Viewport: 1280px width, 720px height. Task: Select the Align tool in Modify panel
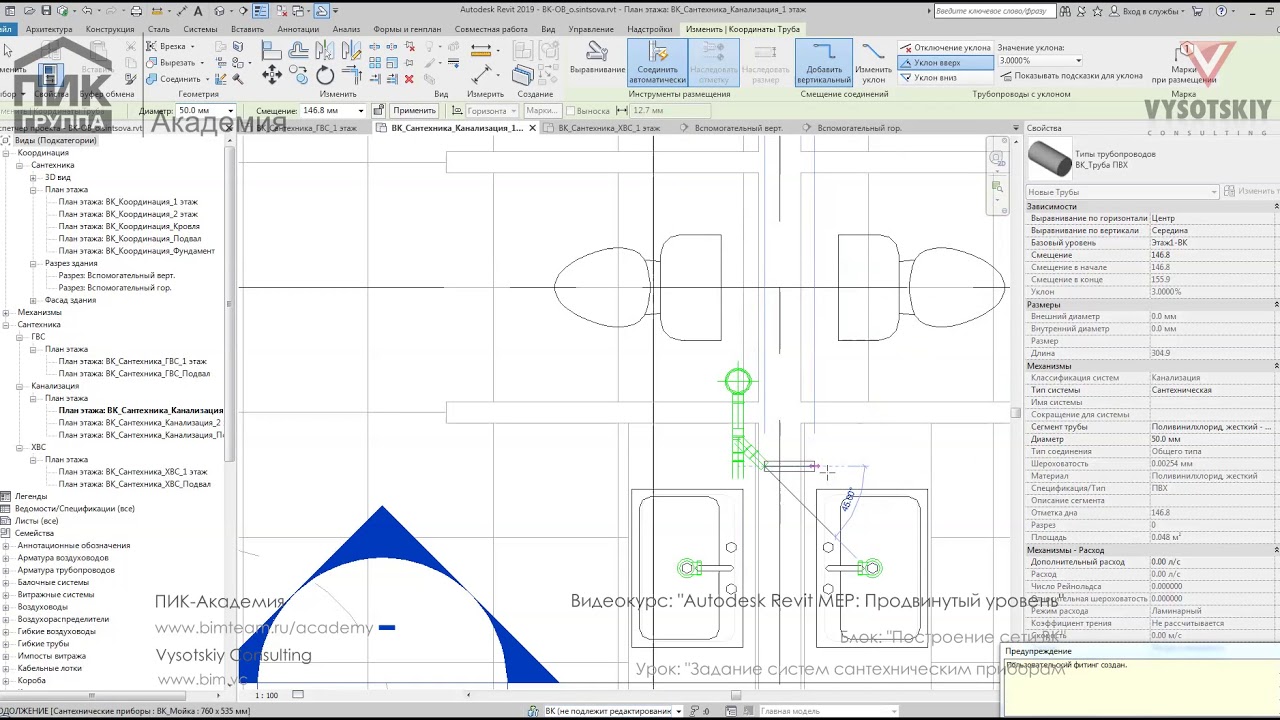pos(271,51)
